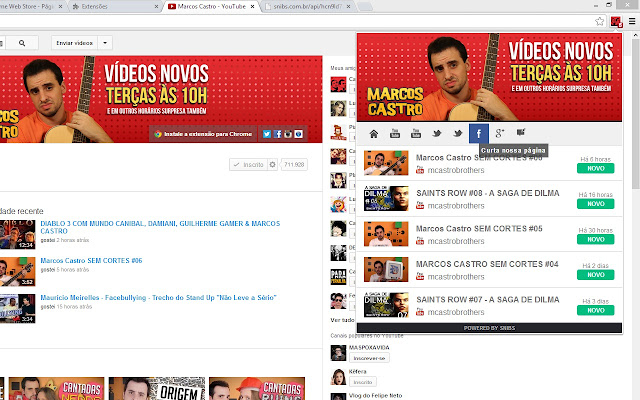640x400 pixels.
Task: Open Marcos Castro SEM CORTES #05 in popup
Action: [479, 229]
